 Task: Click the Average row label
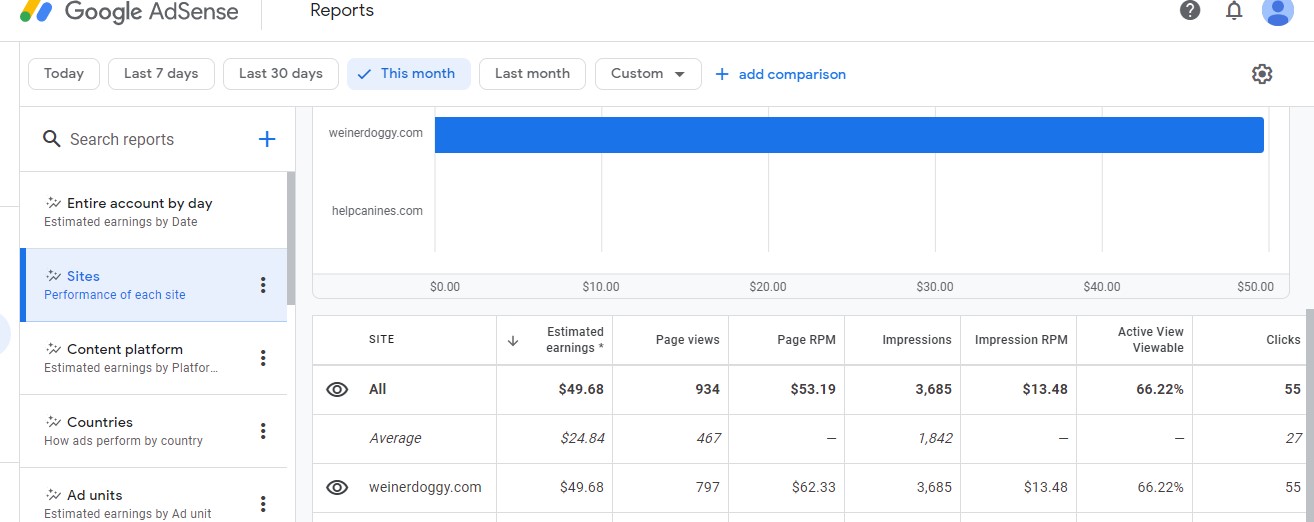click(x=395, y=439)
